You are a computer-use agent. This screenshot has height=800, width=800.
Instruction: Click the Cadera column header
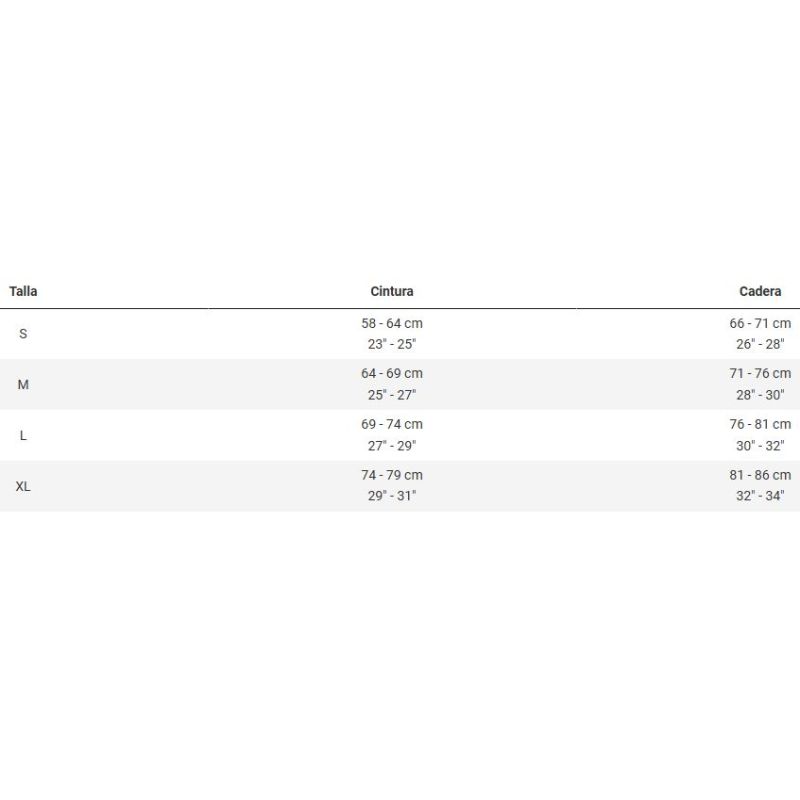pyautogui.click(x=760, y=291)
